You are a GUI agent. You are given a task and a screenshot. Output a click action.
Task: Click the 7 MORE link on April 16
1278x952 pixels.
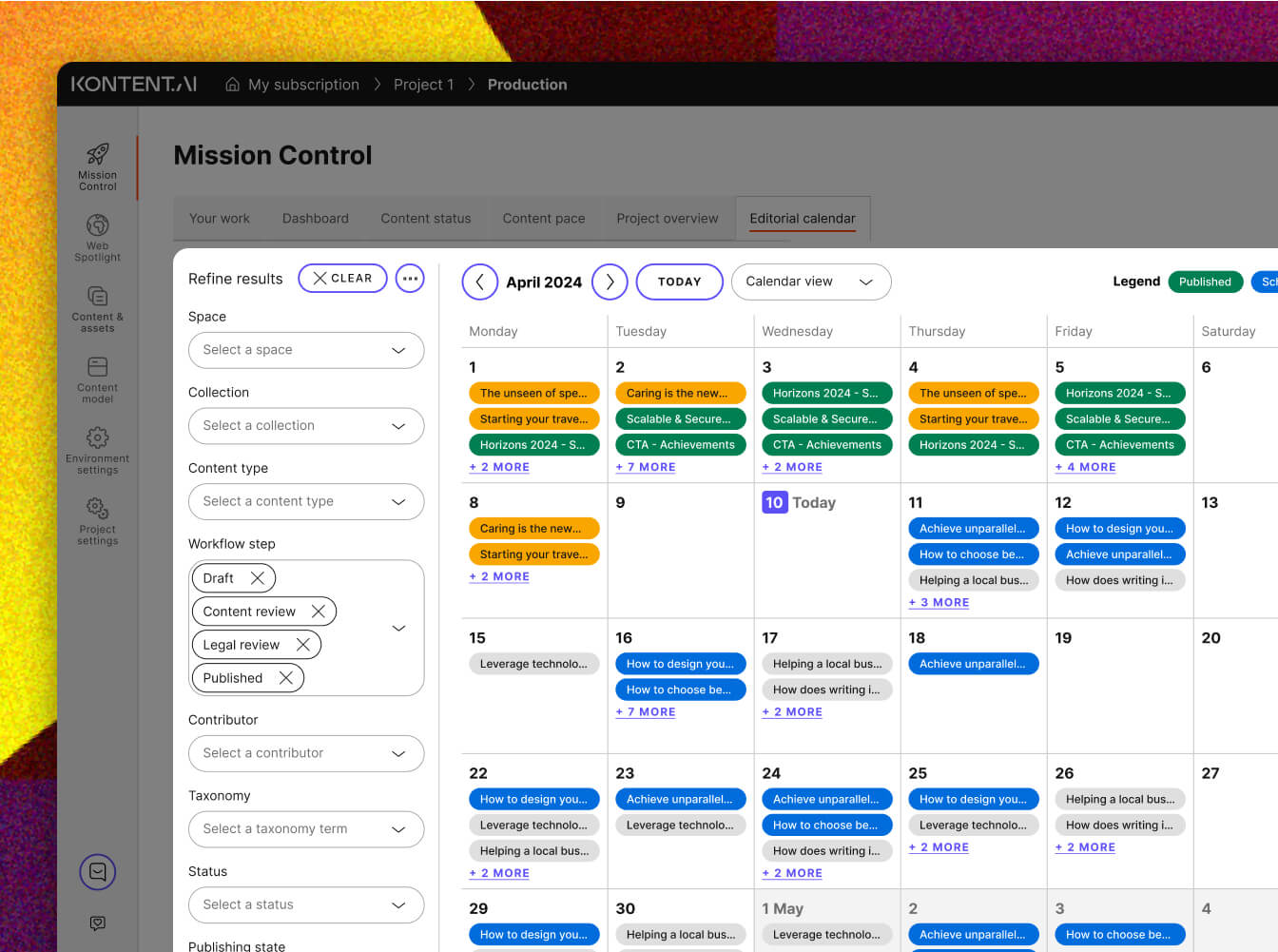pos(646,712)
